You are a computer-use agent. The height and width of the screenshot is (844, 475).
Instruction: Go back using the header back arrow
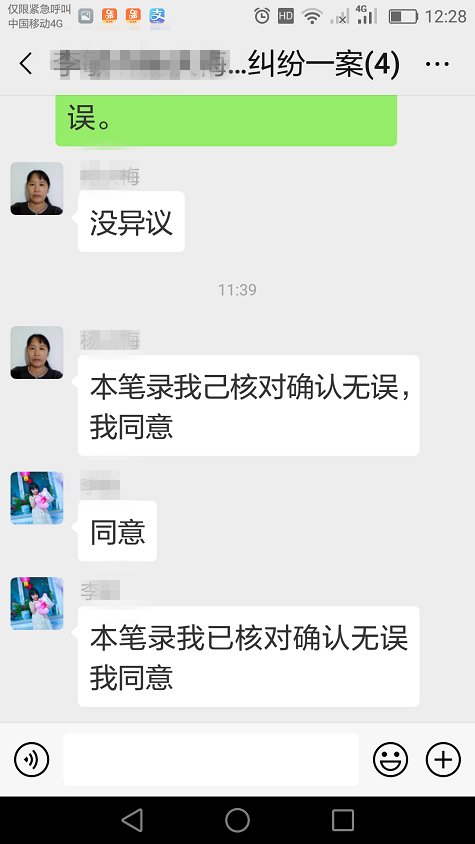click(x=26, y=64)
